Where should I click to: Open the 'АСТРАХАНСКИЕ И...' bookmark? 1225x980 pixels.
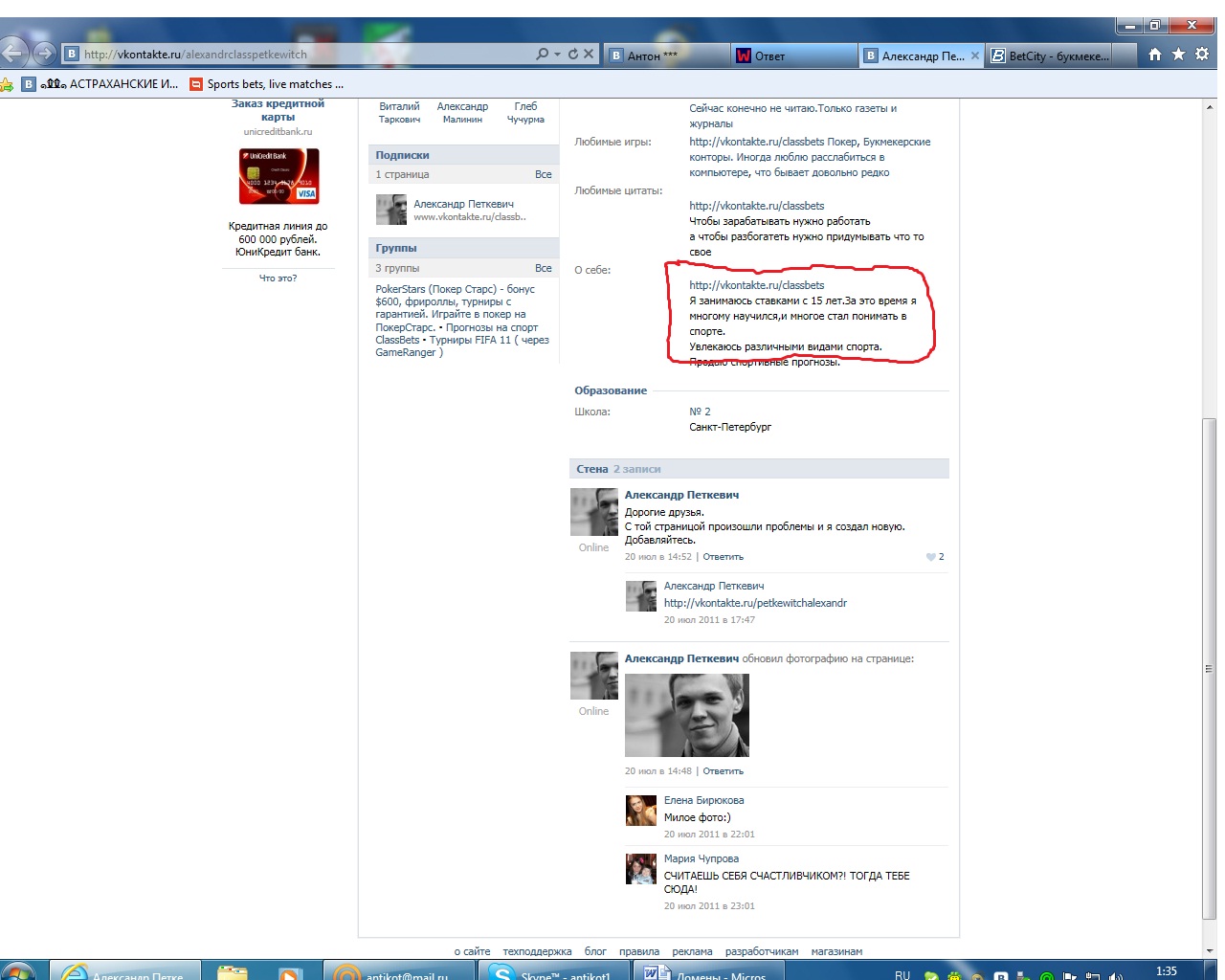(100, 84)
